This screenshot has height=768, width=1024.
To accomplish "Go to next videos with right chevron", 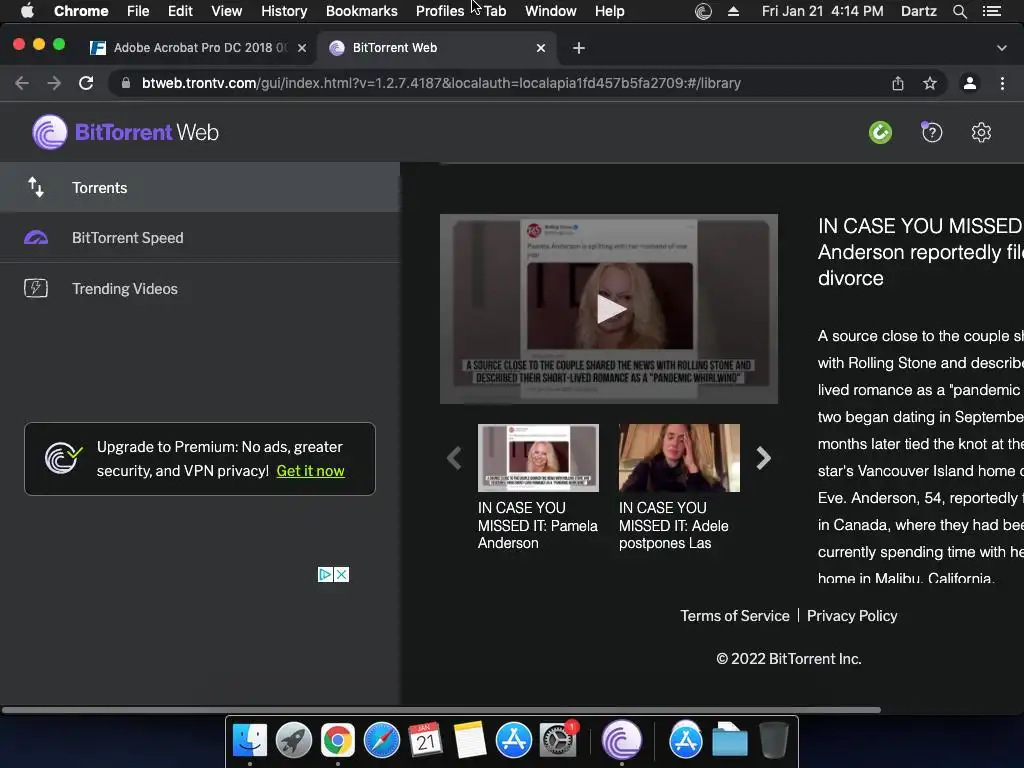I will click(x=763, y=458).
